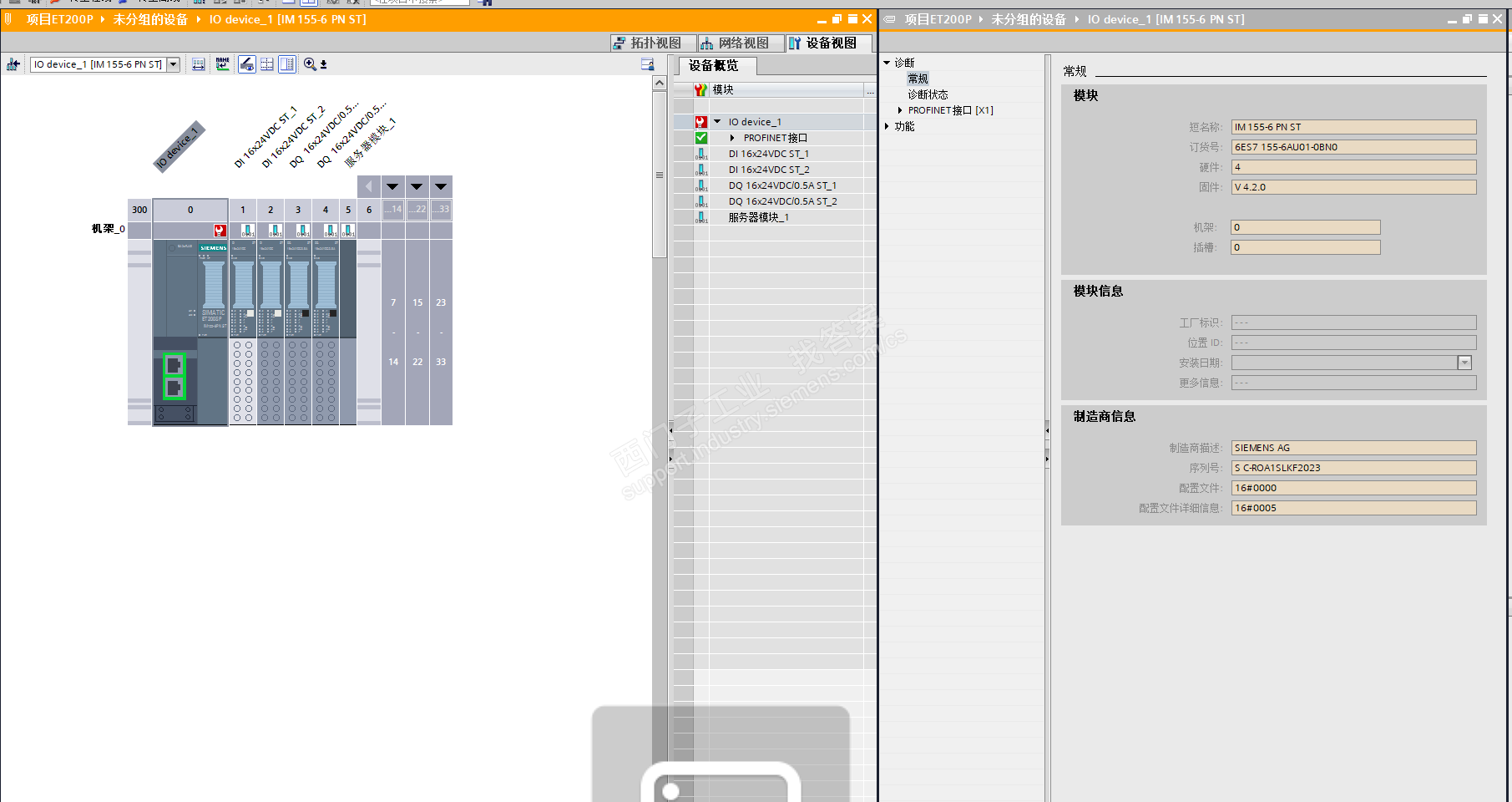
Task: Click the collapse-left arrow above slot 6
Action: click(x=368, y=186)
